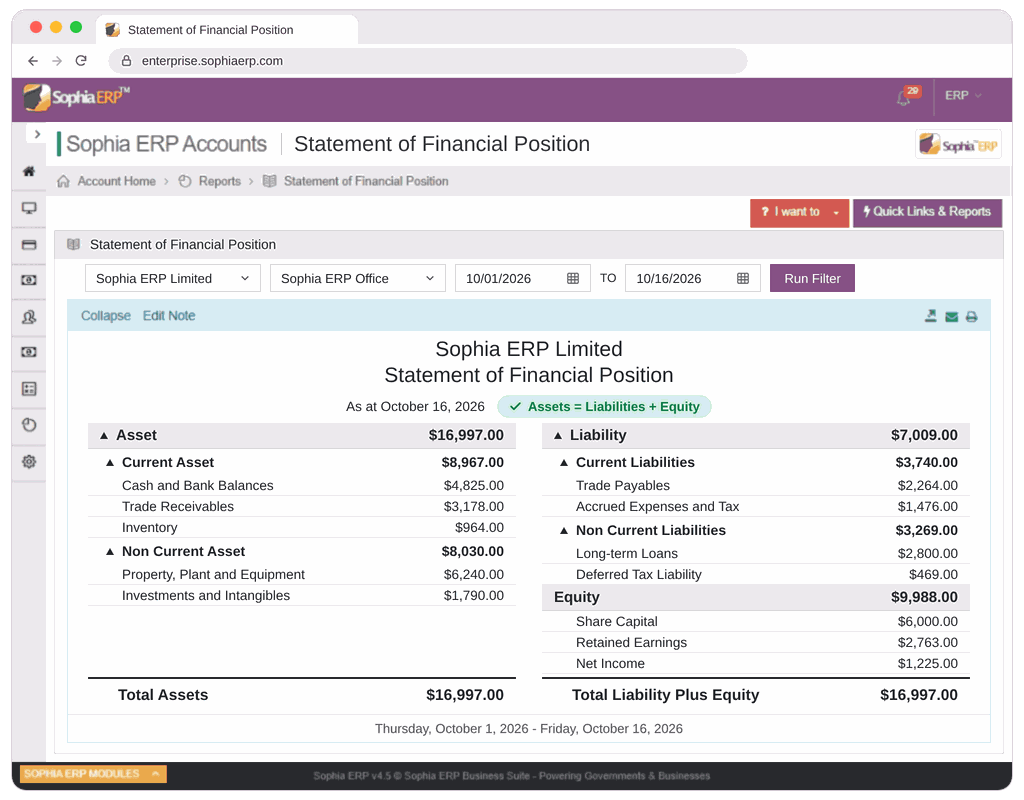Click the Assets = Liabilities + Equity badge
Screen dimensions: 1024x800
604,406
